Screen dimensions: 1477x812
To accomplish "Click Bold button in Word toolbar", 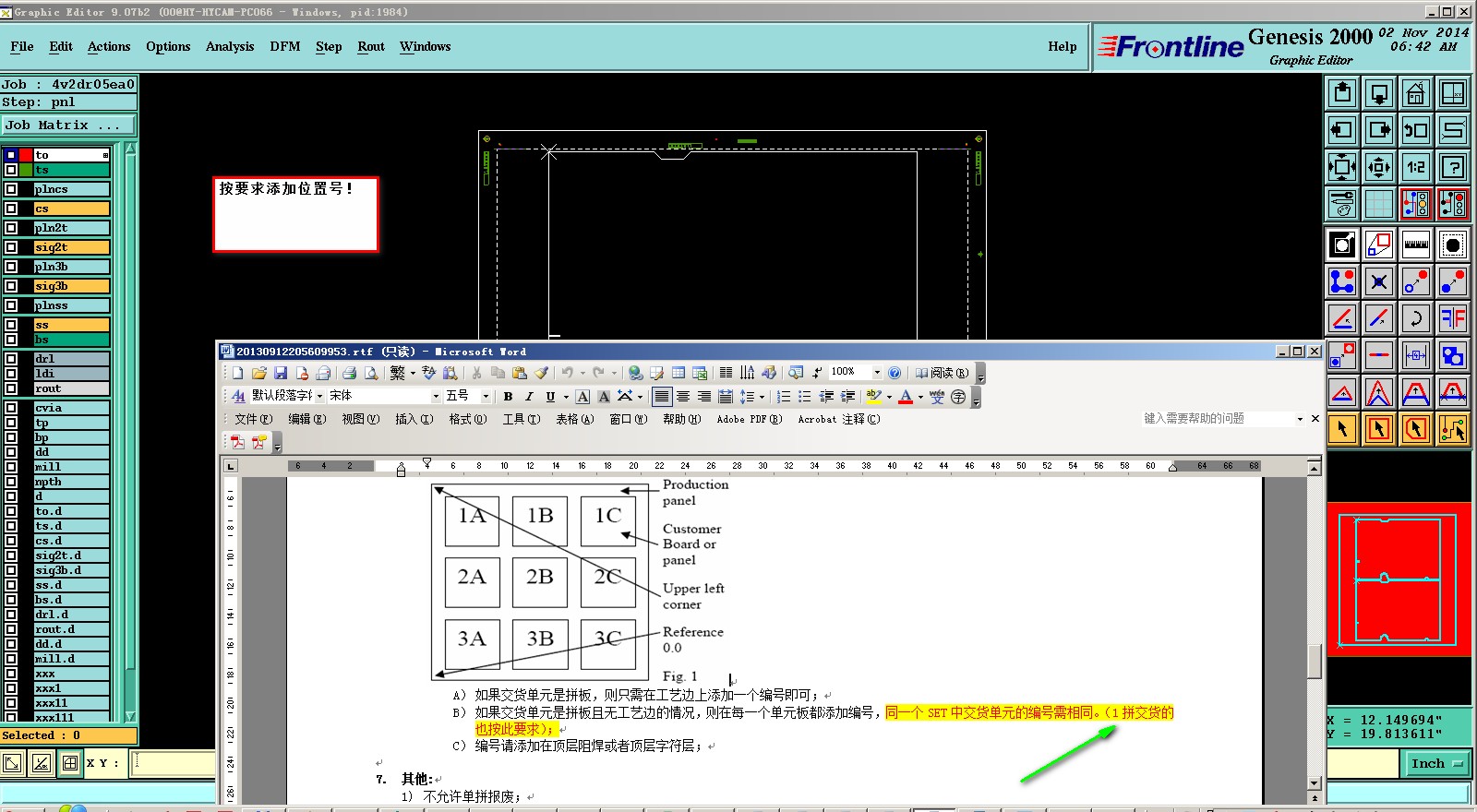I will pyautogui.click(x=508, y=397).
